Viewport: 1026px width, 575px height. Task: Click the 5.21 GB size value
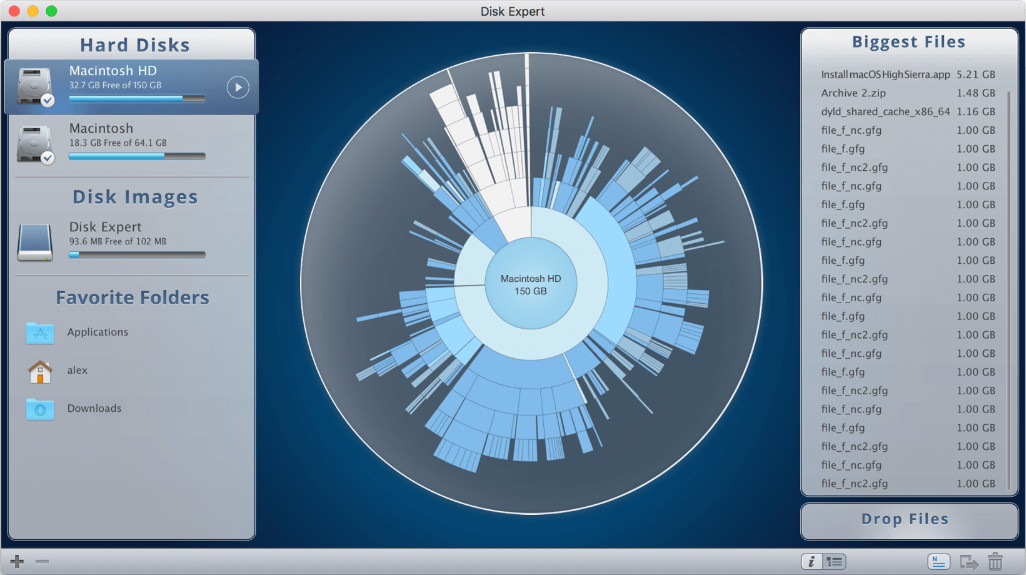click(x=976, y=75)
